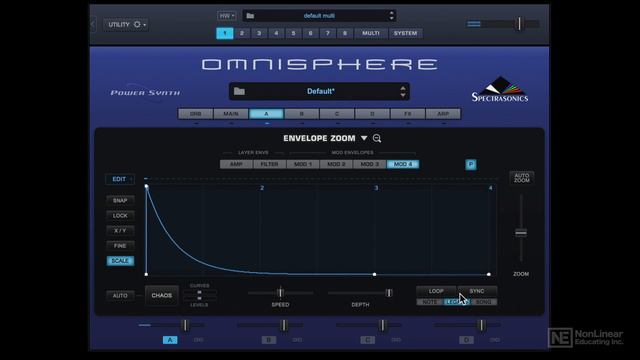Open the patch browser folder beside Default*
This screenshot has height=360, width=640.
click(x=240, y=91)
